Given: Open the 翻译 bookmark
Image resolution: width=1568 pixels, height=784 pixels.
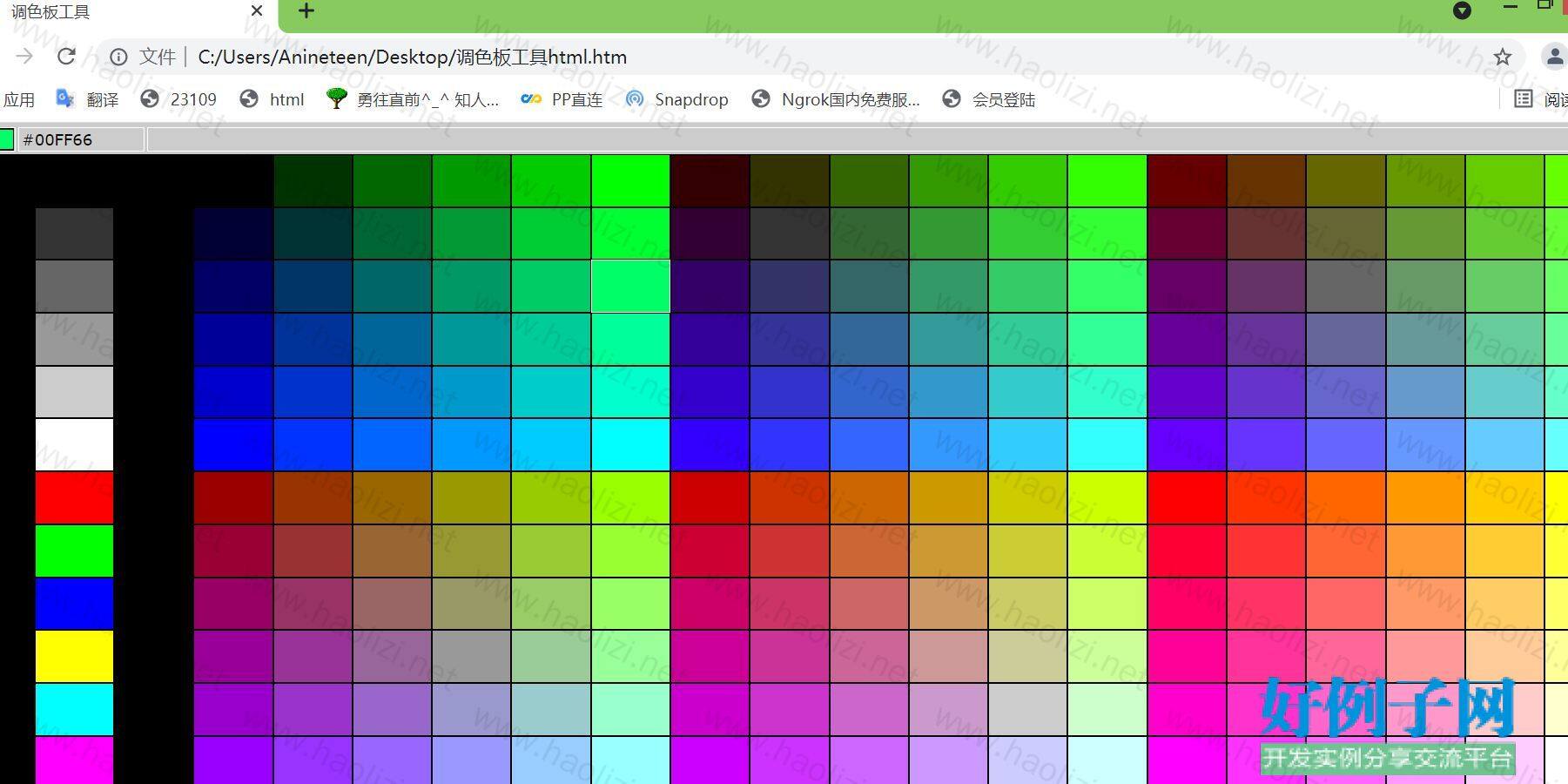Looking at the screenshot, I should [87, 99].
